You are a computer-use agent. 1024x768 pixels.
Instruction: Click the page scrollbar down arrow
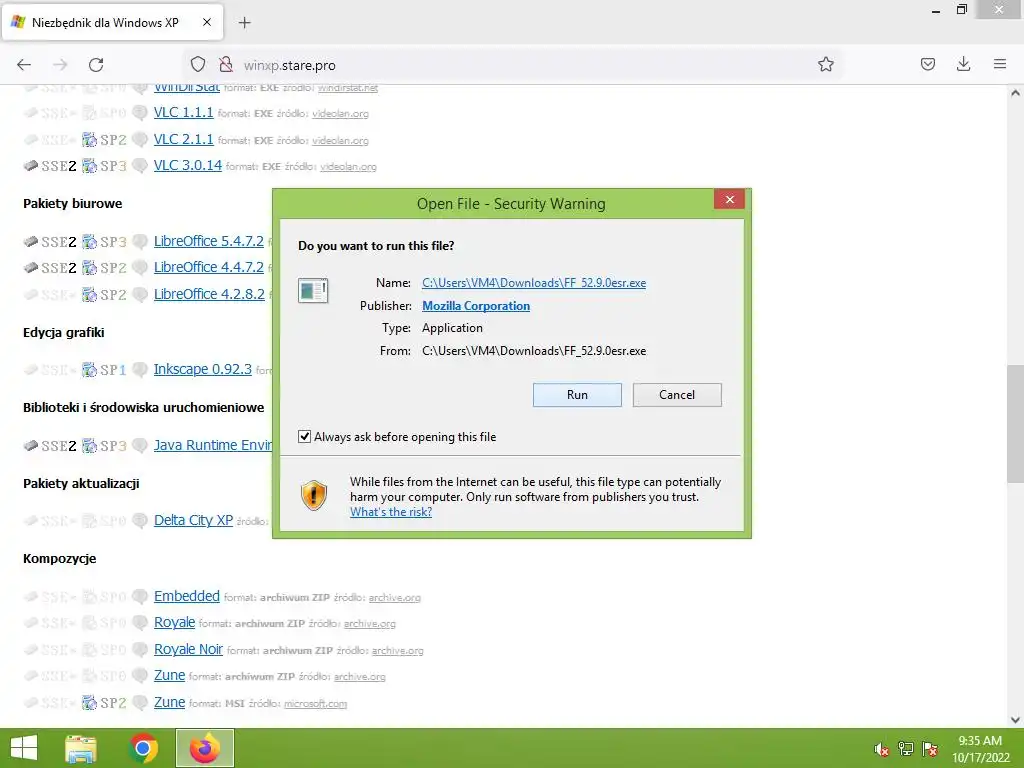1015,720
